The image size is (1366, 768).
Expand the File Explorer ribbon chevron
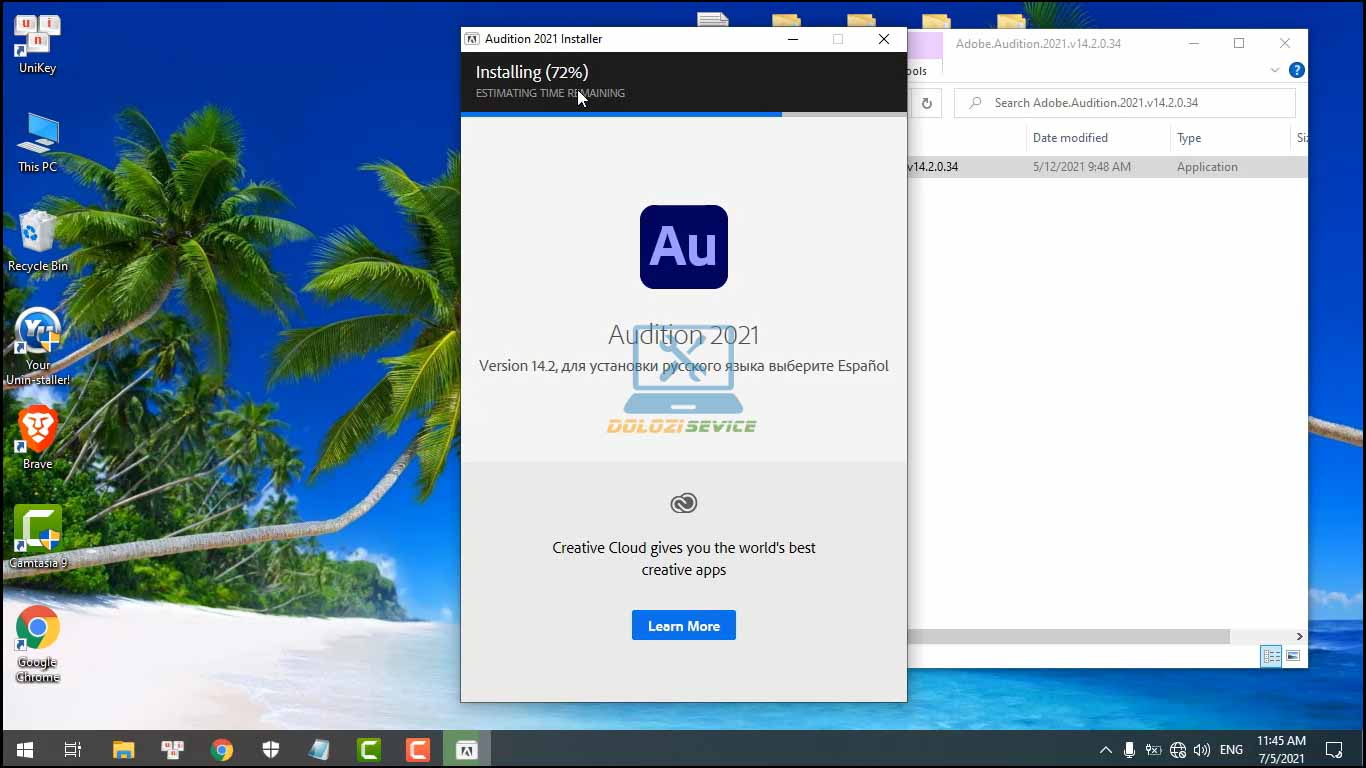point(1274,70)
